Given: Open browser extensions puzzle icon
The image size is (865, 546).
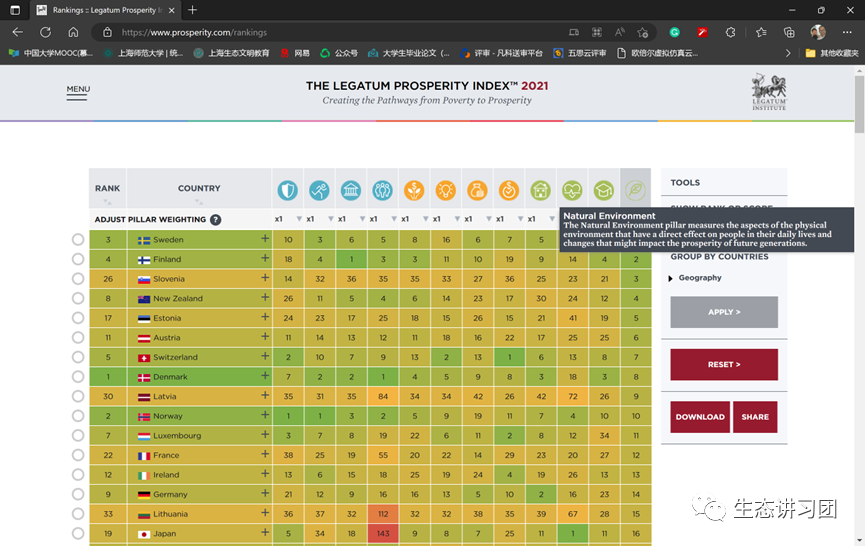Looking at the screenshot, I should click(x=730, y=33).
